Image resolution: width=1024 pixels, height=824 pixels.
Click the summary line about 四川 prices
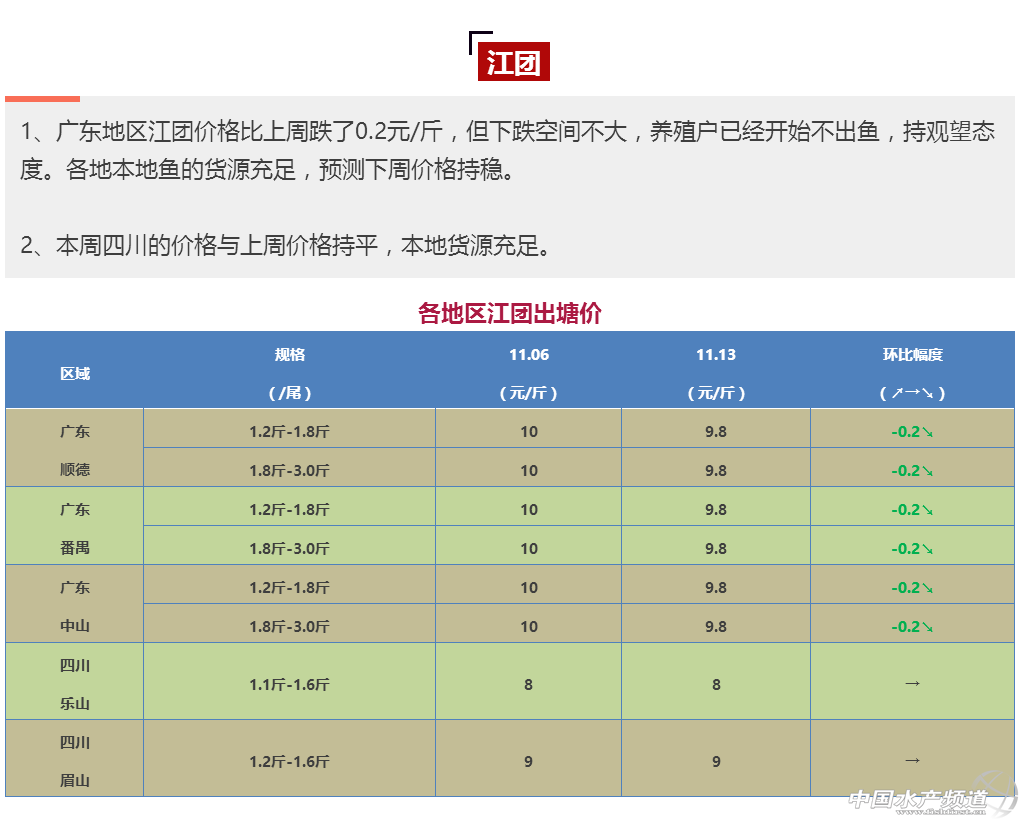click(x=287, y=245)
